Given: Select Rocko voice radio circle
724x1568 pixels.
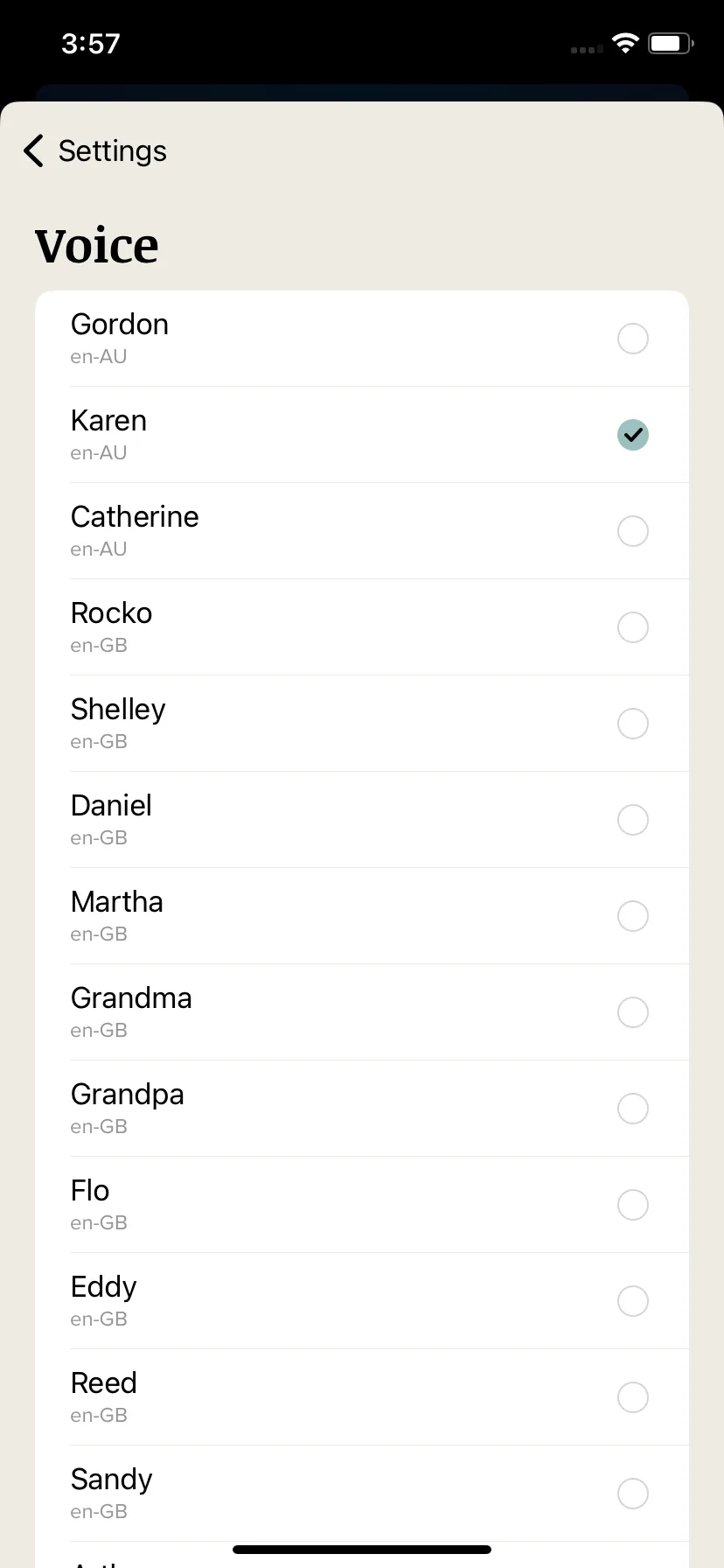Looking at the screenshot, I should point(633,627).
